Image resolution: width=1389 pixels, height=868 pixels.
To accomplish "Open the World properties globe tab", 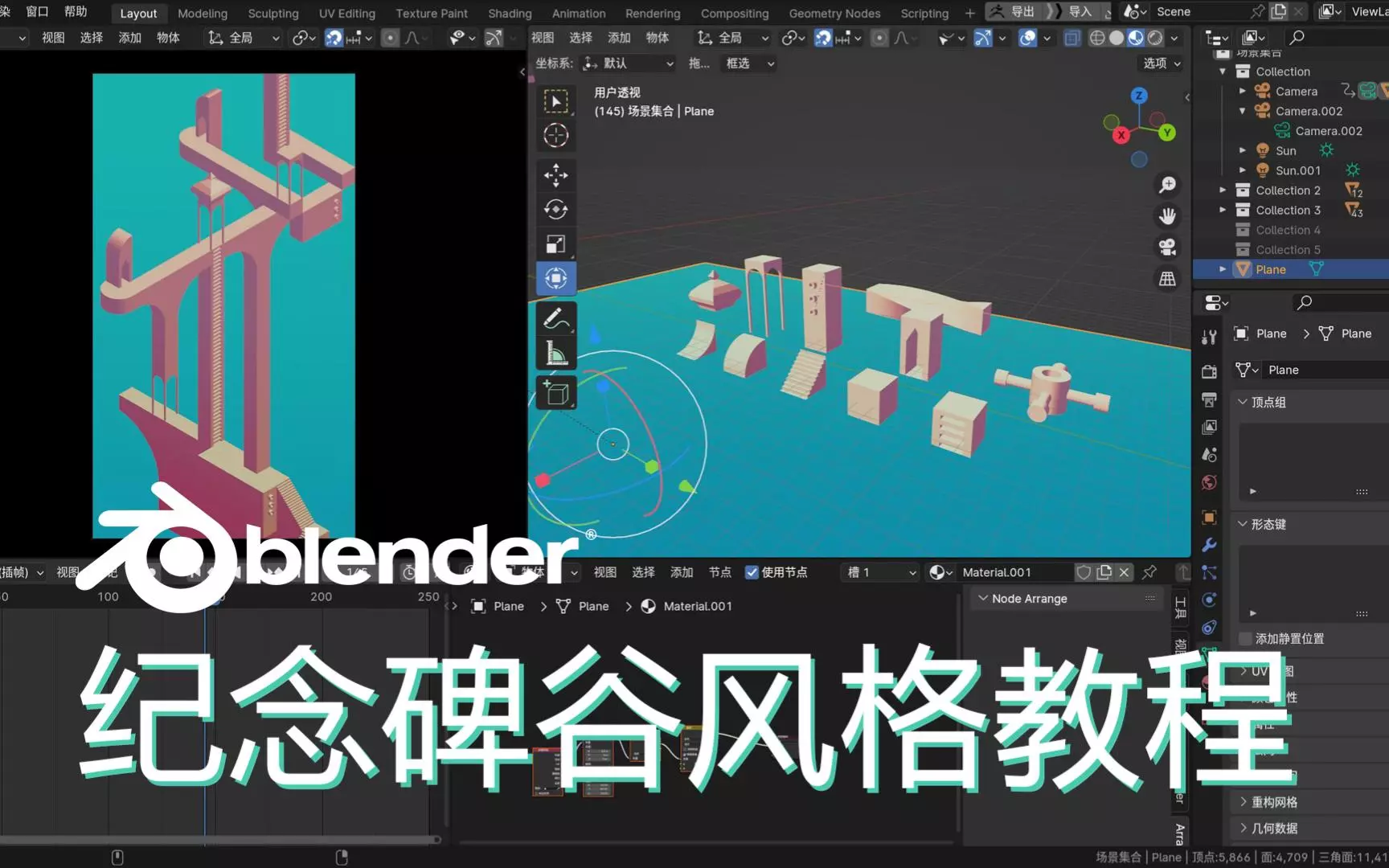I will click(x=1209, y=482).
